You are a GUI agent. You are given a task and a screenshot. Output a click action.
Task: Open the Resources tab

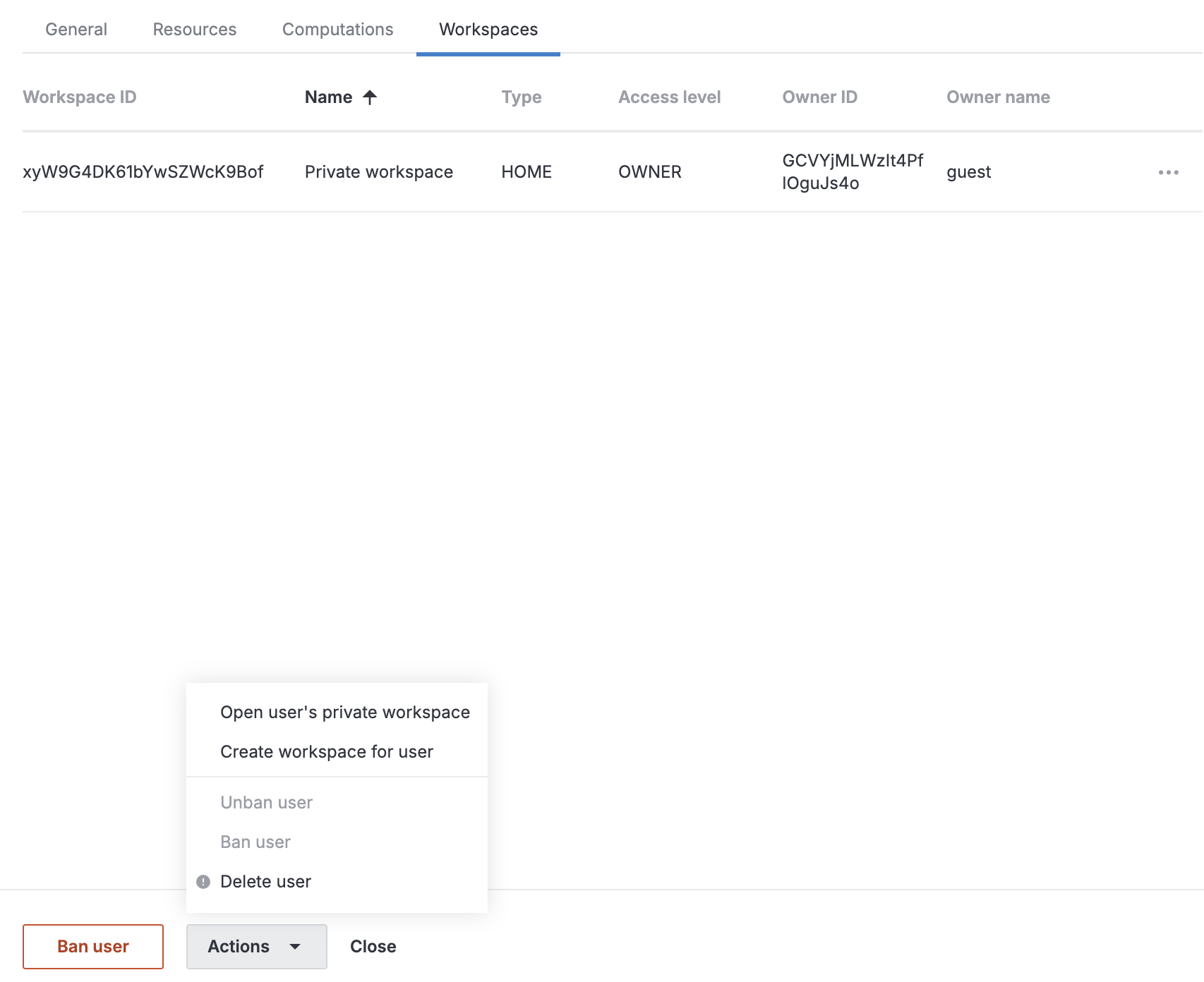pos(194,29)
